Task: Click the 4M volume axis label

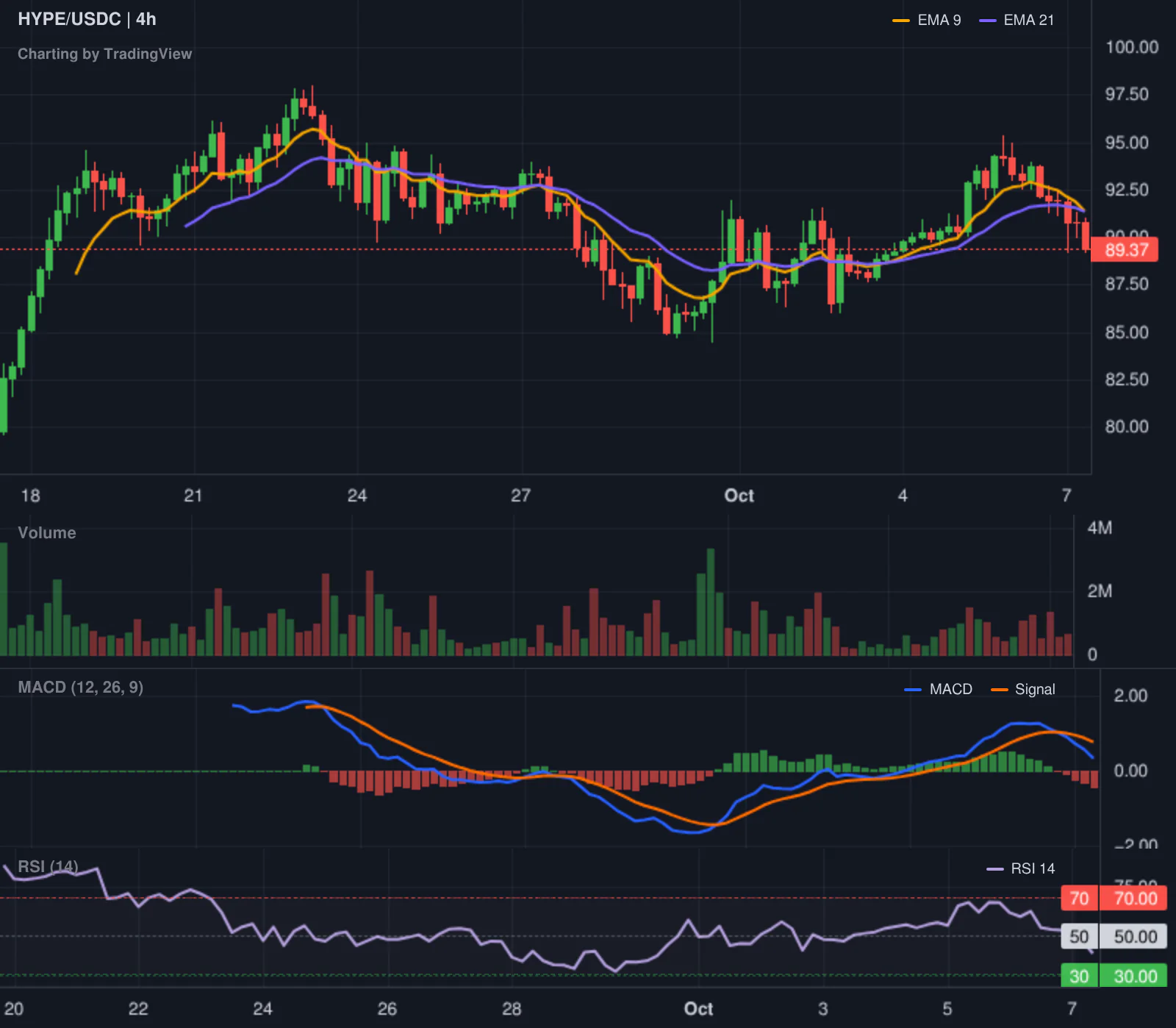Action: [1100, 528]
